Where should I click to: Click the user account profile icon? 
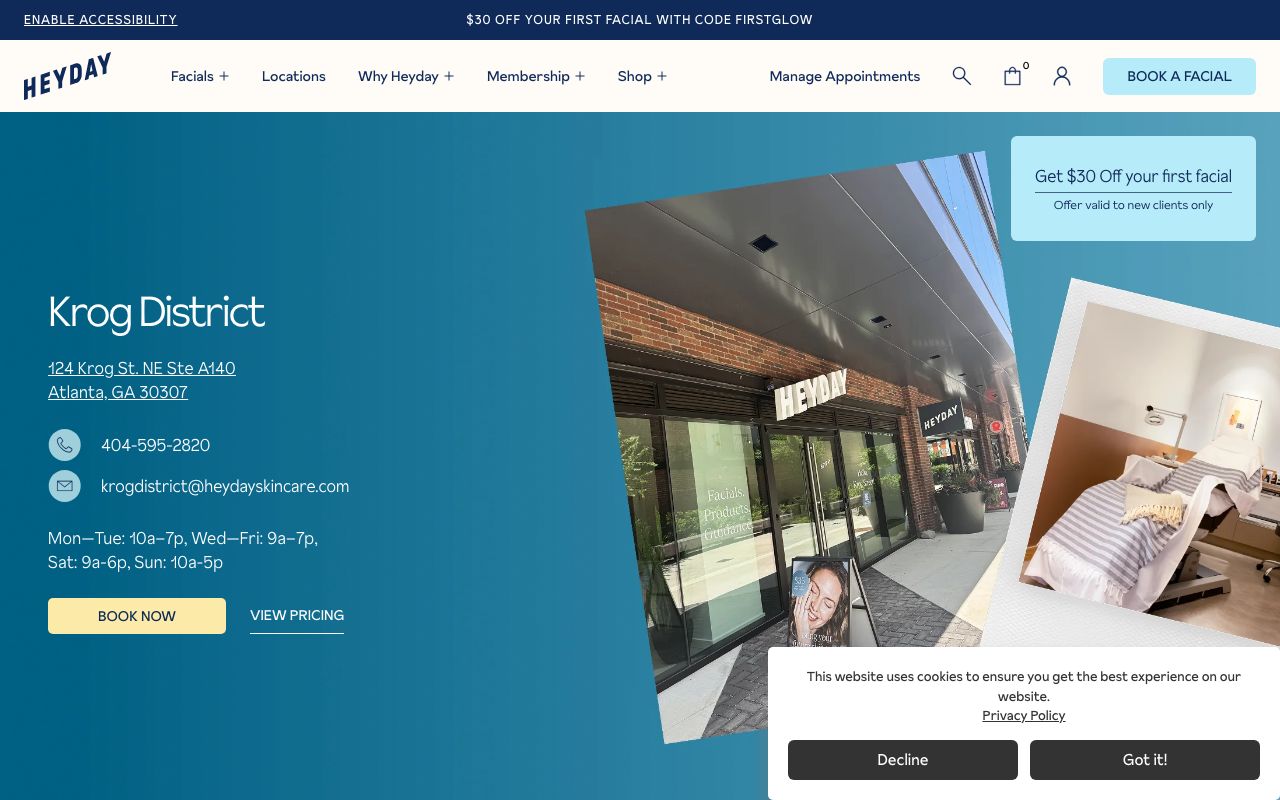[x=1062, y=76]
